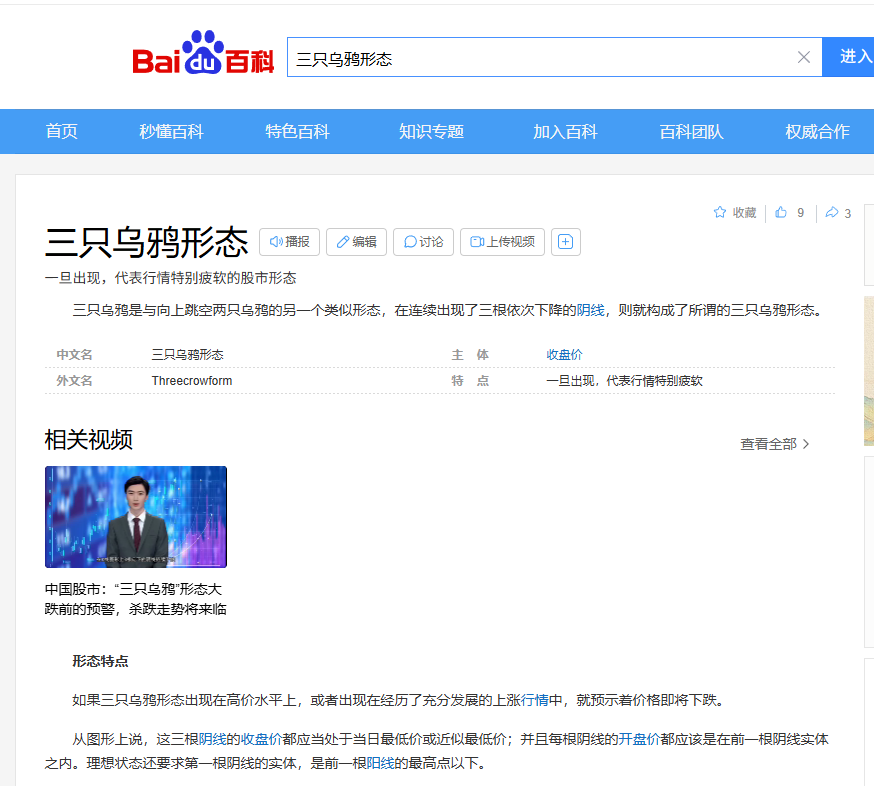Follow the 收盘价 link in the body paragraph
The image size is (874, 786).
click(x=261, y=739)
